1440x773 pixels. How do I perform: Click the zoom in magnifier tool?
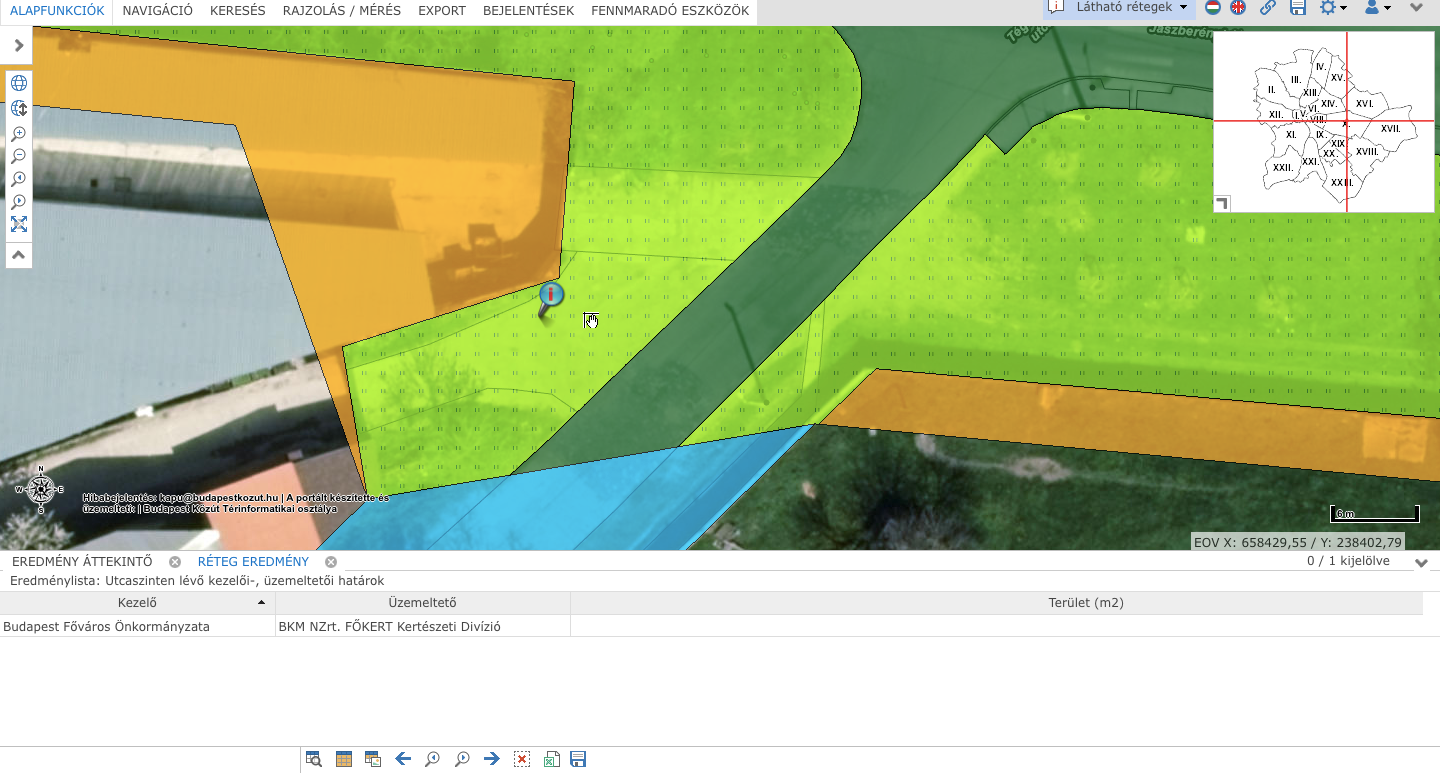pos(19,133)
